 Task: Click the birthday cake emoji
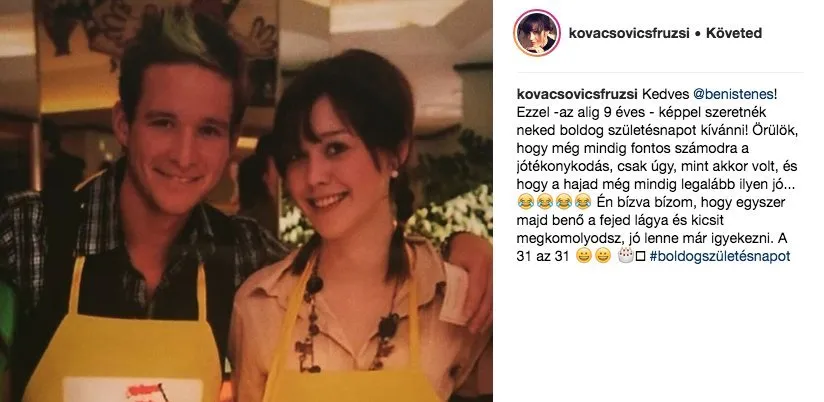pyautogui.click(x=626, y=256)
